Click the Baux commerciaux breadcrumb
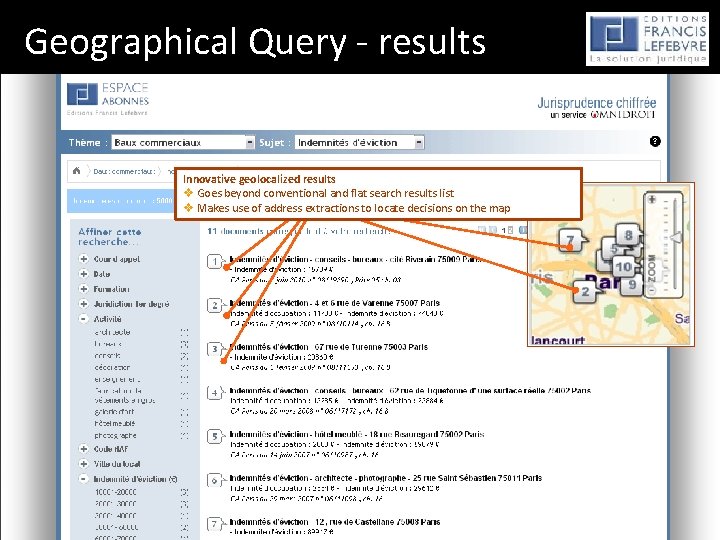The image size is (720, 540). point(124,171)
